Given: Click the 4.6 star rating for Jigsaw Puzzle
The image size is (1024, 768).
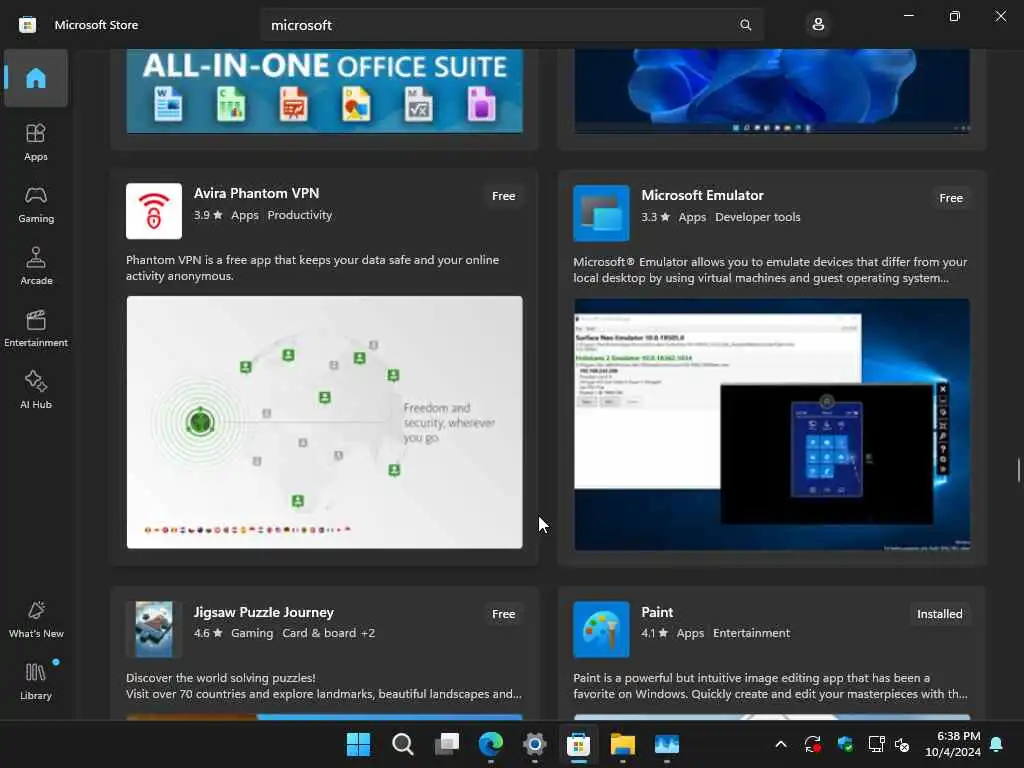Looking at the screenshot, I should click(208, 633).
